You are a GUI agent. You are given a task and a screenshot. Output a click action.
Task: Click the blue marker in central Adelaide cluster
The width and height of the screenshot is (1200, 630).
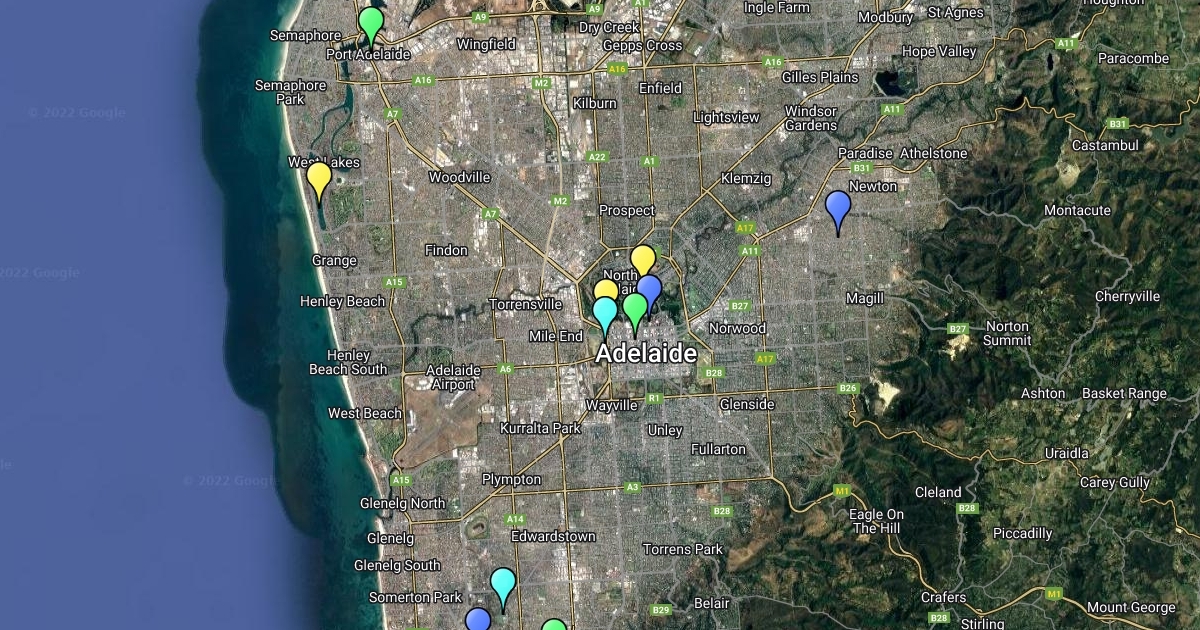(x=651, y=289)
